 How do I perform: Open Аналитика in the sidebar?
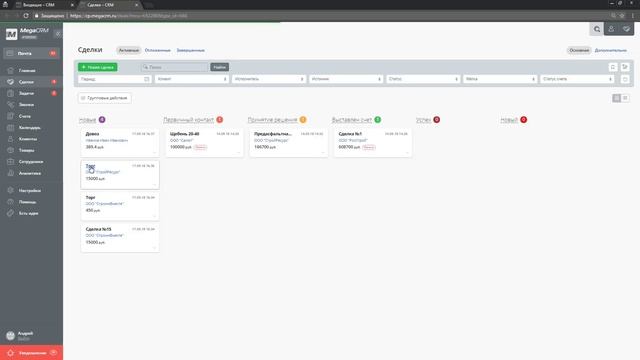tap(31, 173)
